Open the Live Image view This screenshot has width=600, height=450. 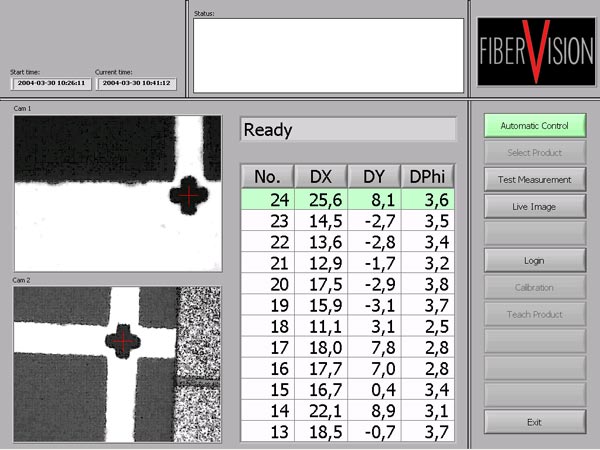tap(534, 207)
